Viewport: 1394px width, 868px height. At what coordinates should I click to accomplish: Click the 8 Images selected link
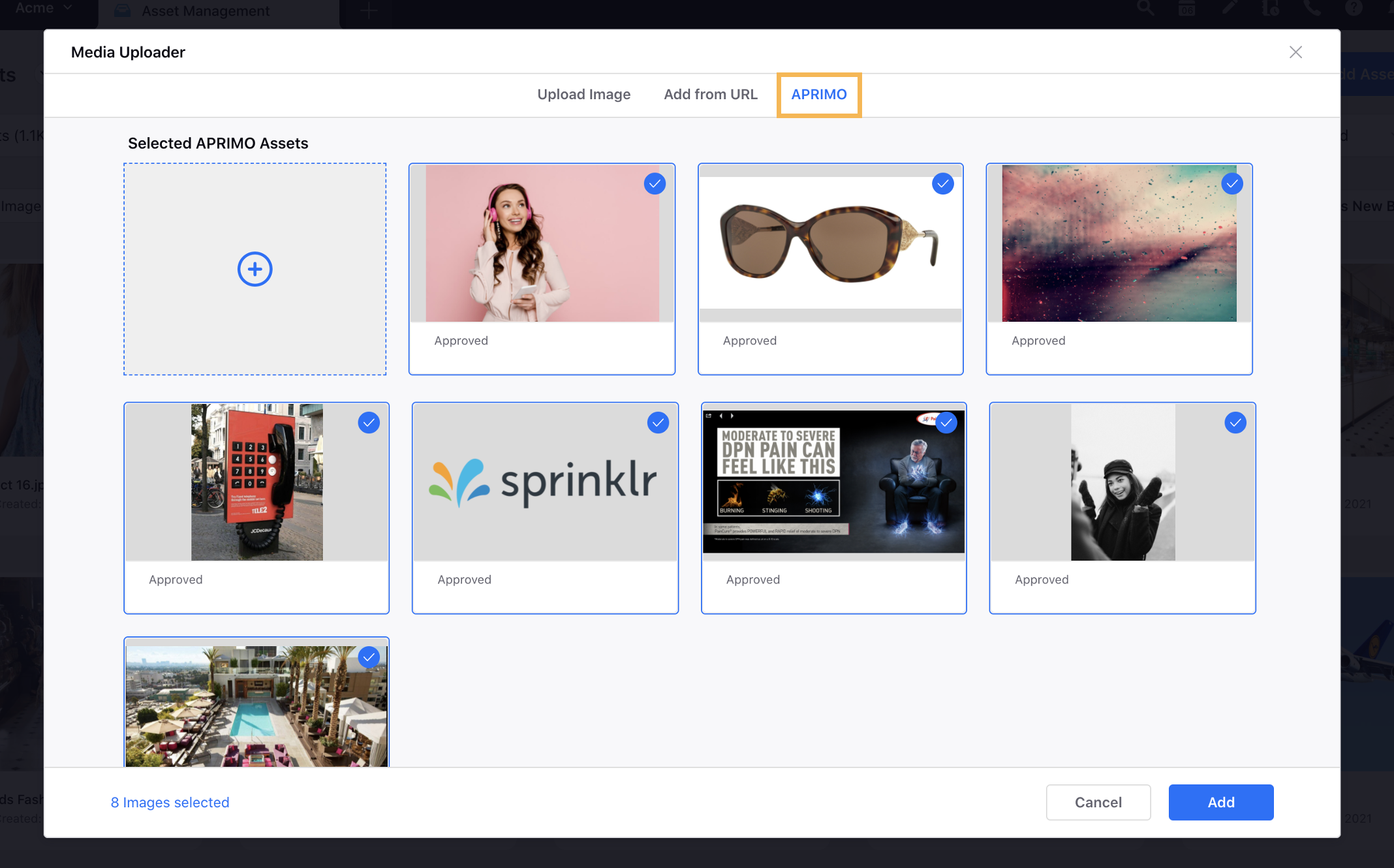click(x=170, y=802)
